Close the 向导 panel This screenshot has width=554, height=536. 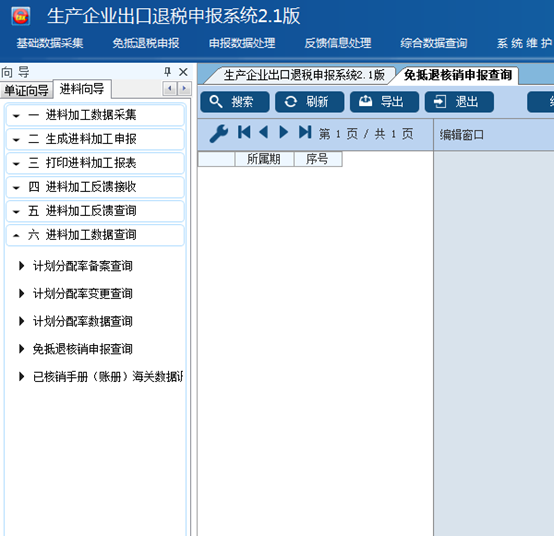click(x=183, y=72)
